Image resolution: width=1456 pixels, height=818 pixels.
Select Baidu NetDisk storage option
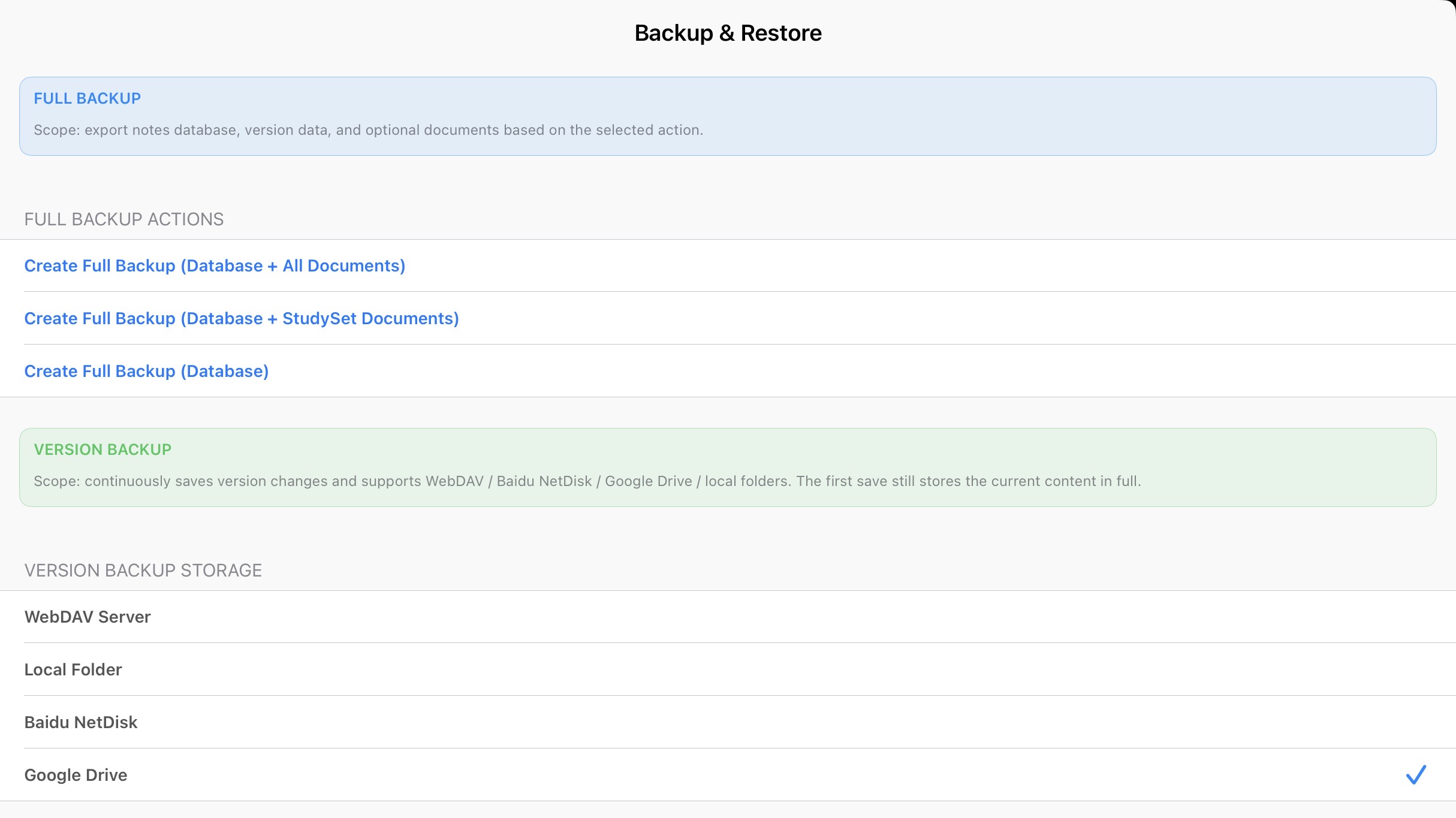(x=81, y=722)
